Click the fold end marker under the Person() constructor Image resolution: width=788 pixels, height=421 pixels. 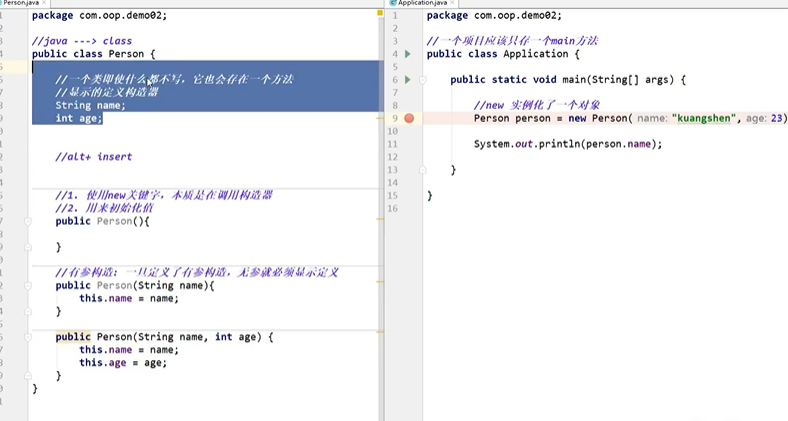click(x=28, y=247)
